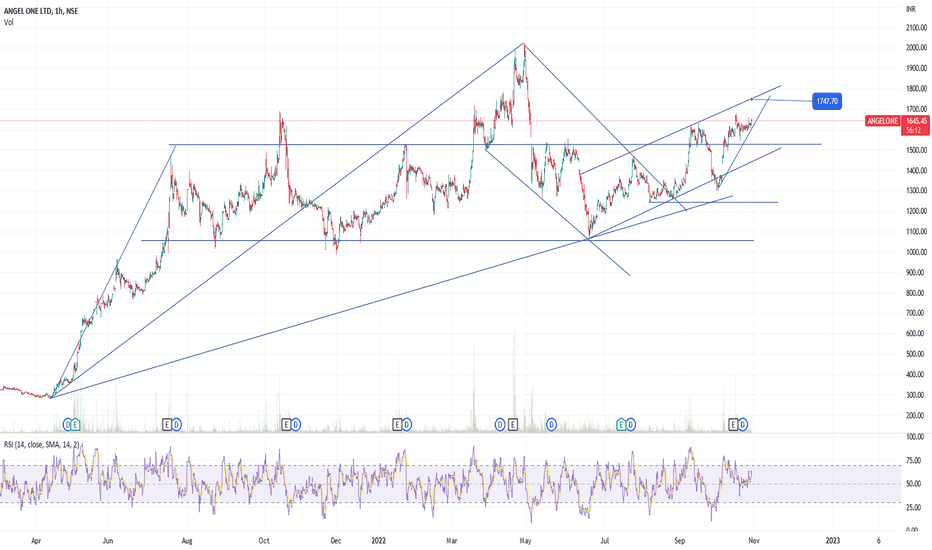Click the earnings E marker near October 2021
Image resolution: width=932 pixels, height=550 pixels.
point(286,425)
